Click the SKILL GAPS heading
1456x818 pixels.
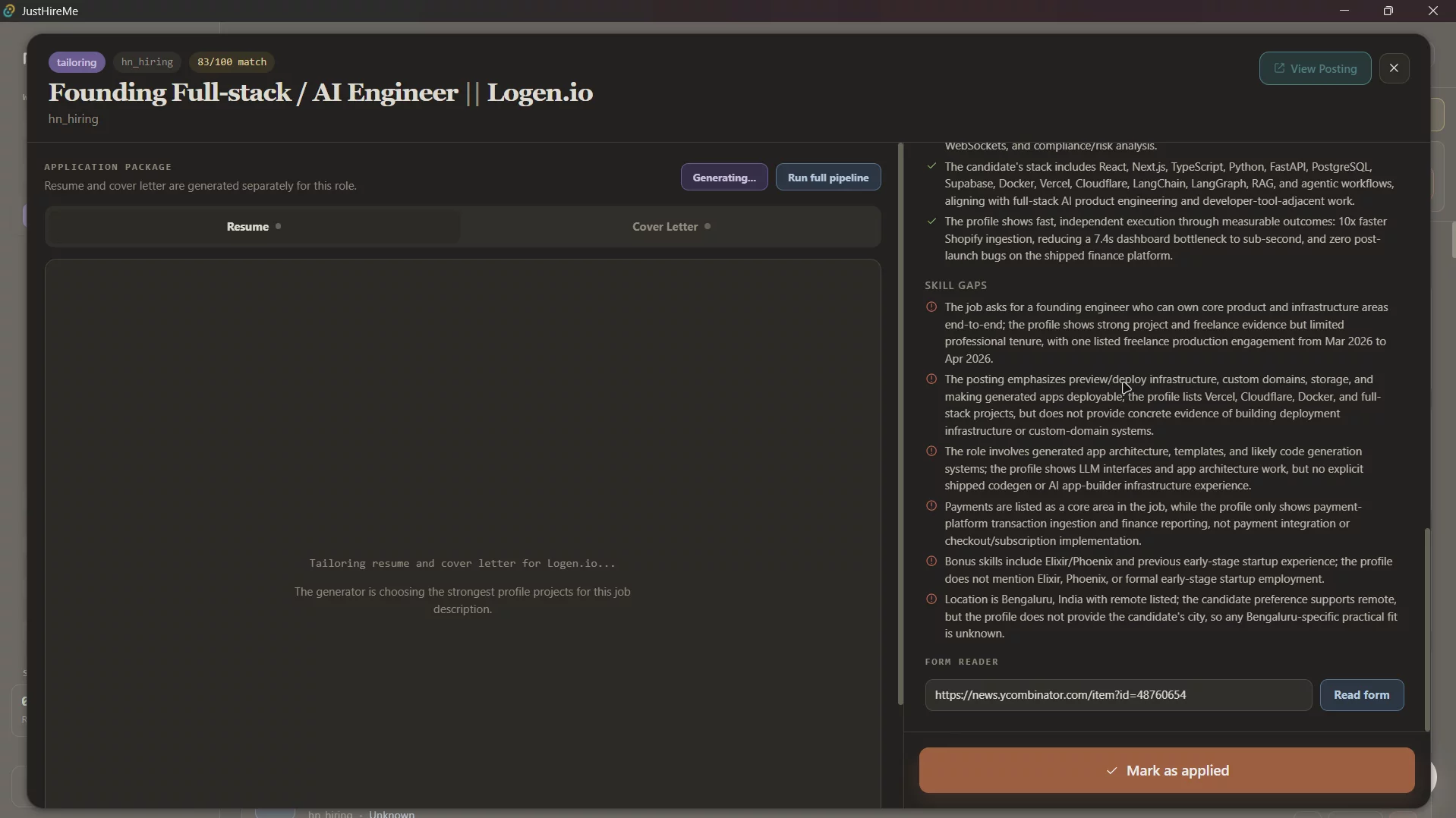(x=956, y=286)
